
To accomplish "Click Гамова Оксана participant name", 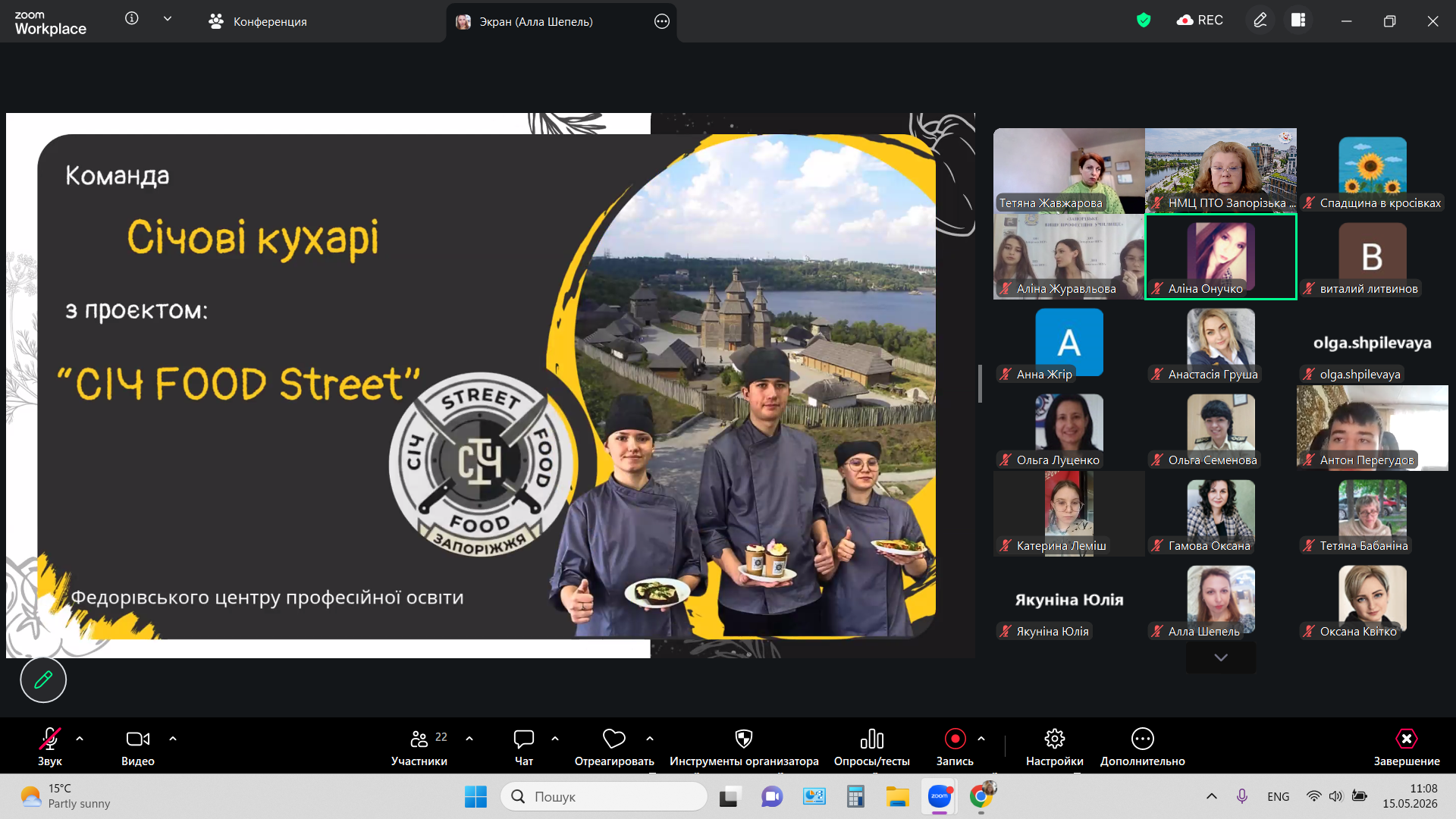I will click(1209, 546).
